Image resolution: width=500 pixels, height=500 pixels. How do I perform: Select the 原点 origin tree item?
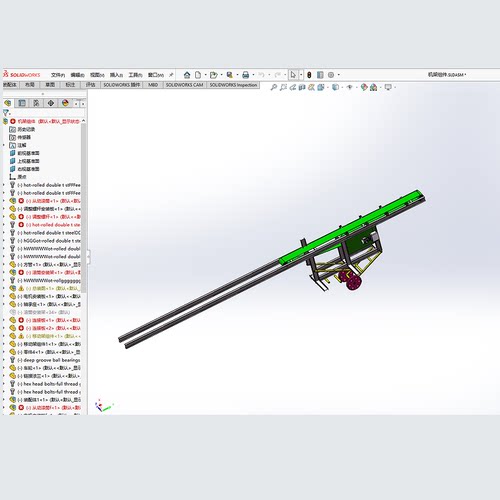click(x=22, y=177)
